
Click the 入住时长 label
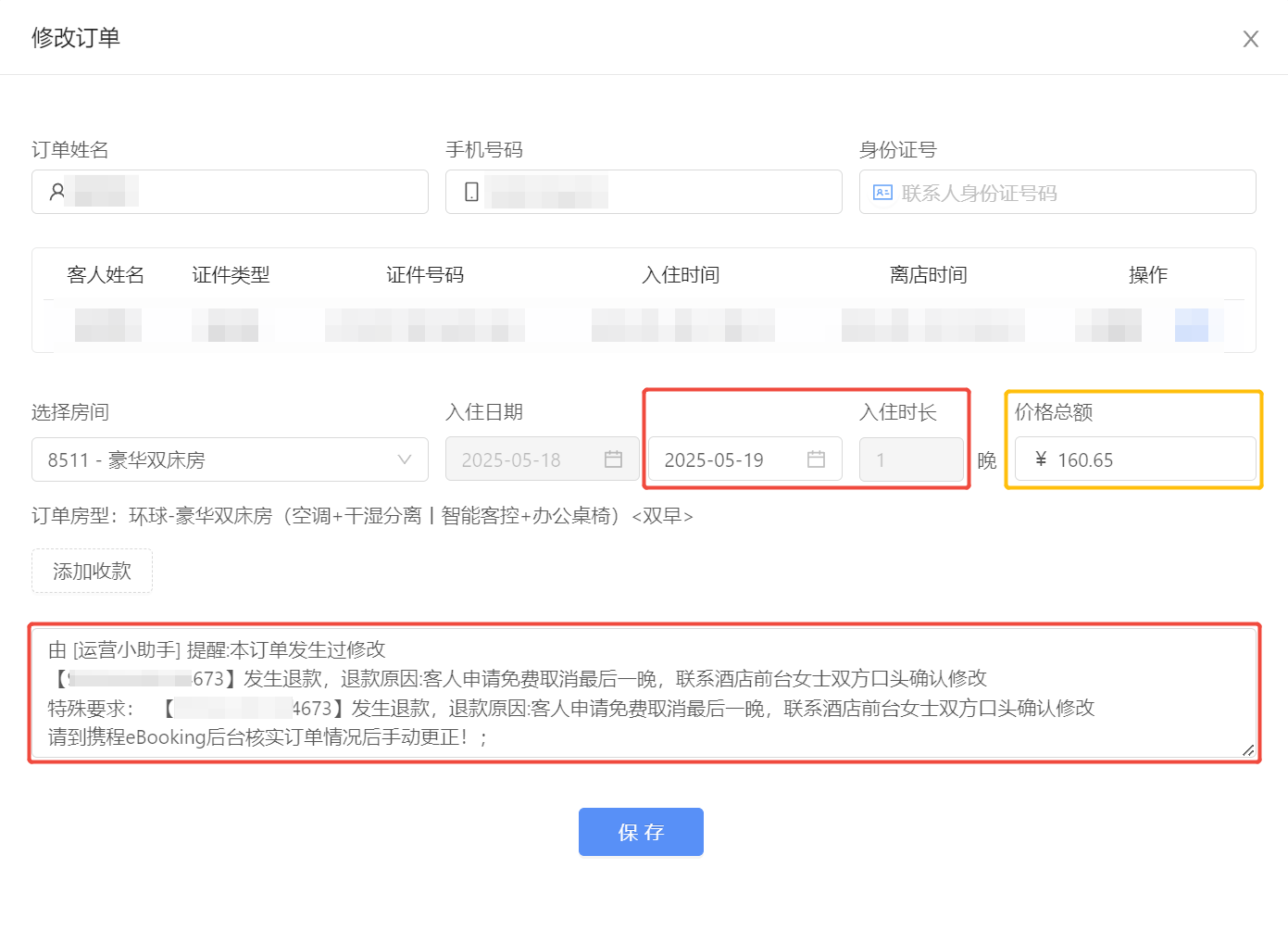[x=898, y=412]
